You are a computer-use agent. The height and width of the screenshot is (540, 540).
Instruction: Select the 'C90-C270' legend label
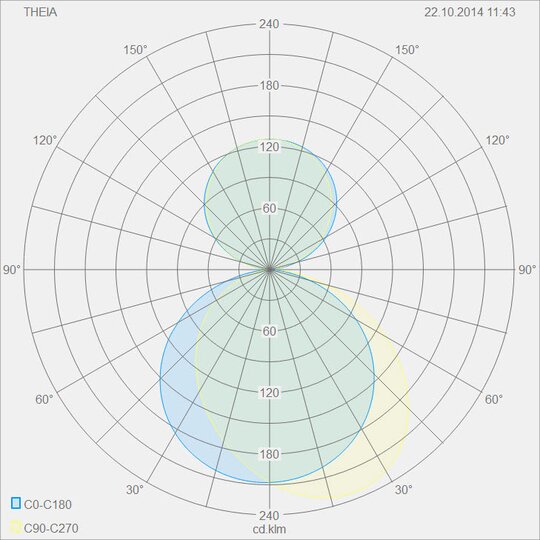[x=51, y=528]
